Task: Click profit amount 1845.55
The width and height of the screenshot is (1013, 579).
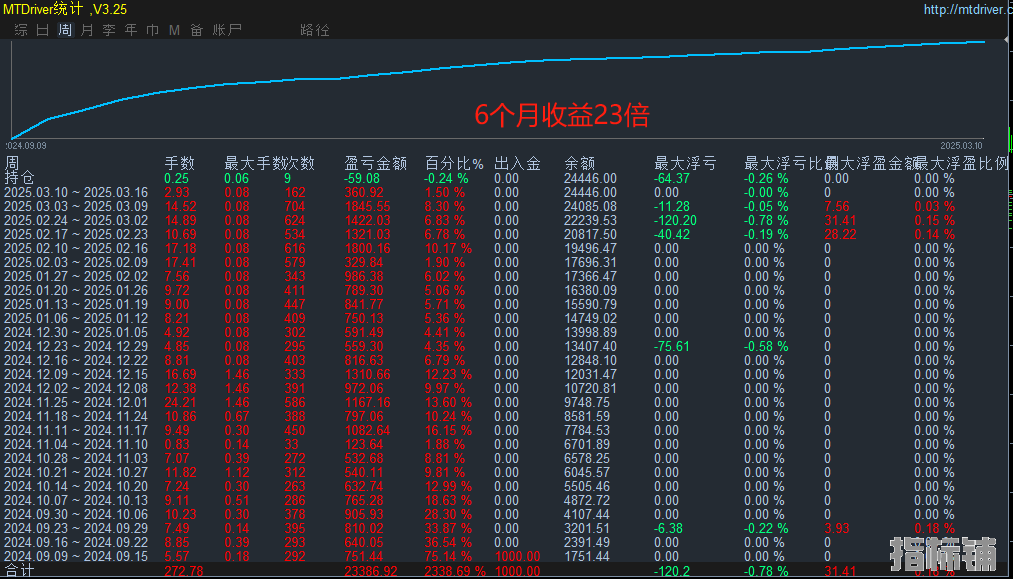Action: [368, 207]
